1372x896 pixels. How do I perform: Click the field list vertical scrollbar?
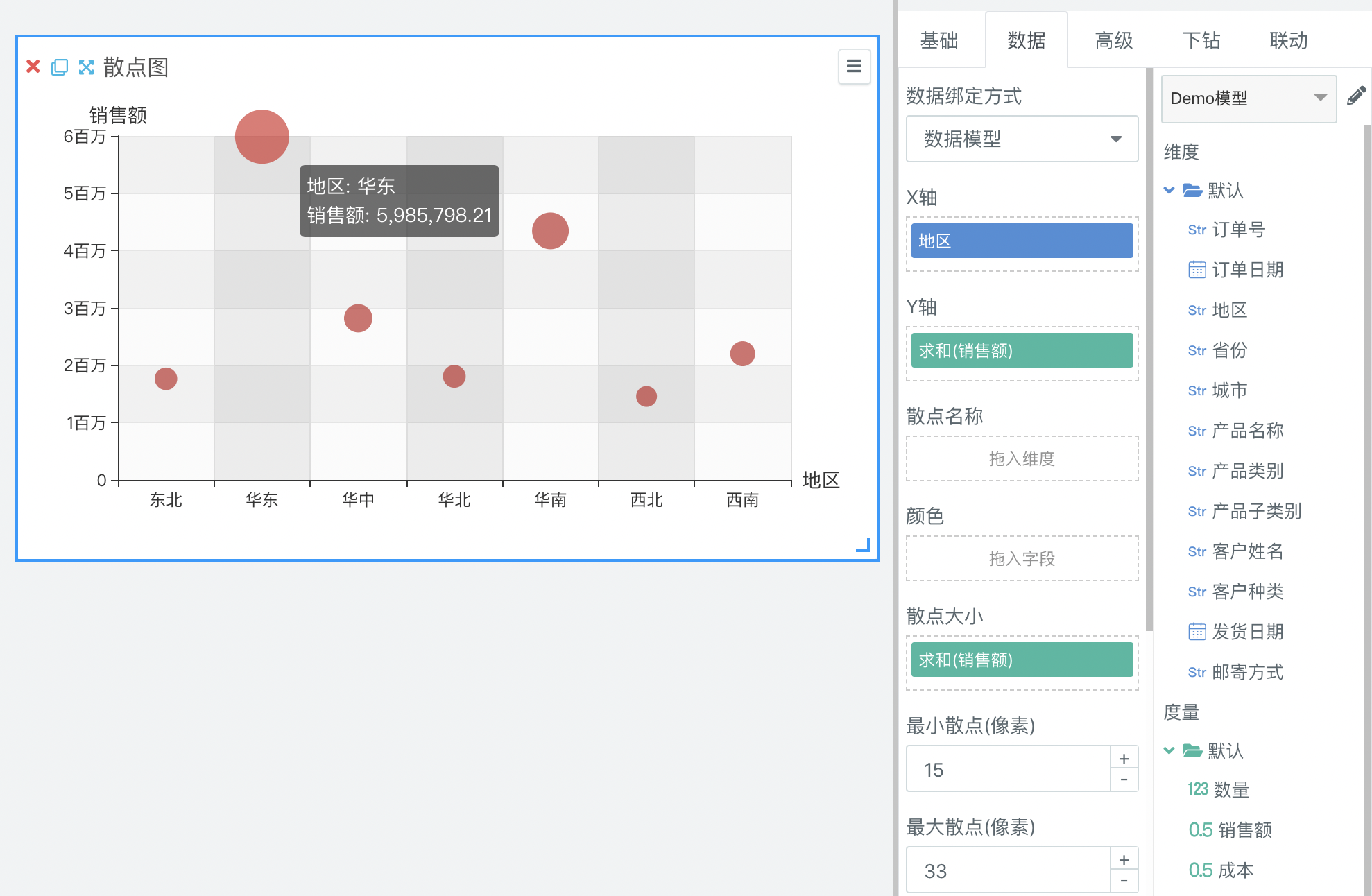coord(1366,510)
